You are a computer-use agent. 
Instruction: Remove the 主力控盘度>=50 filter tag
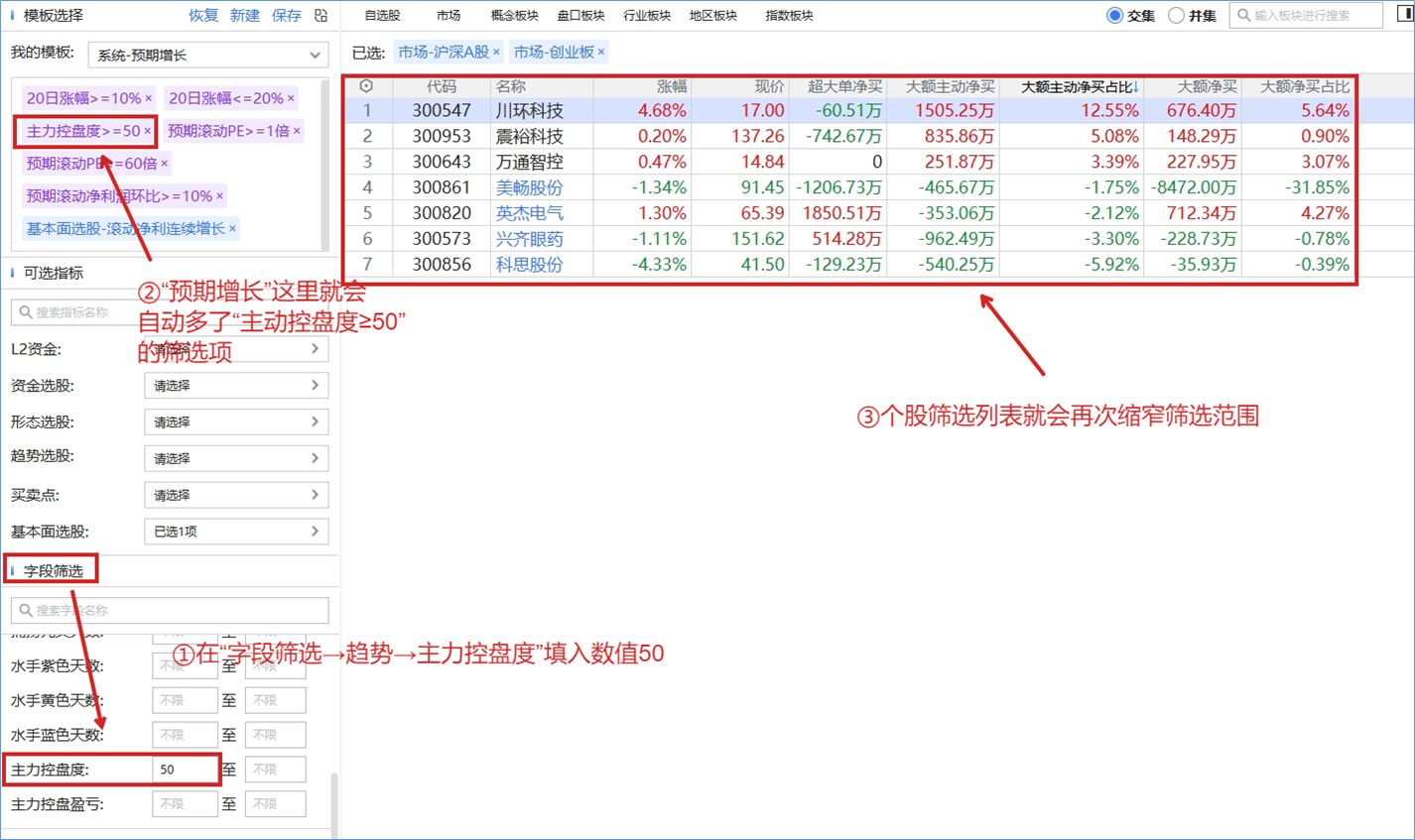pos(148,131)
